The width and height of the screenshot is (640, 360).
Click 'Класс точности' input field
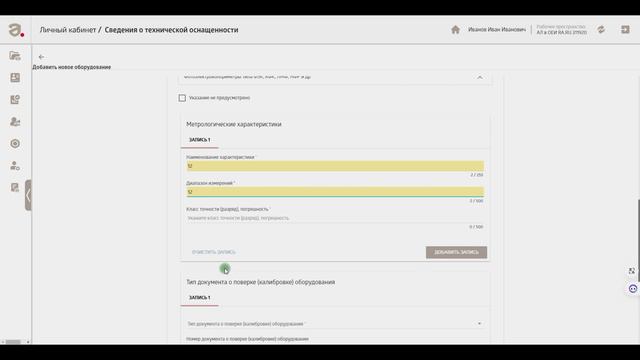coord(335,218)
